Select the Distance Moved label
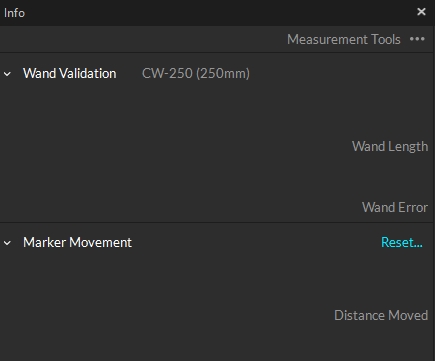435x361 pixels. (x=381, y=315)
